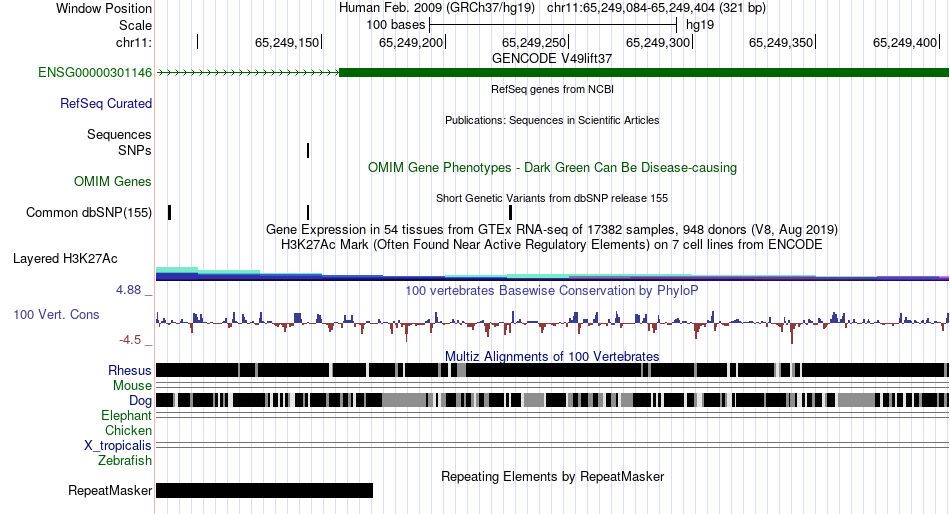The width and height of the screenshot is (950, 514).
Task: Click the Multiz Alignments of 100 Vertebrates title
Action: pos(552,356)
